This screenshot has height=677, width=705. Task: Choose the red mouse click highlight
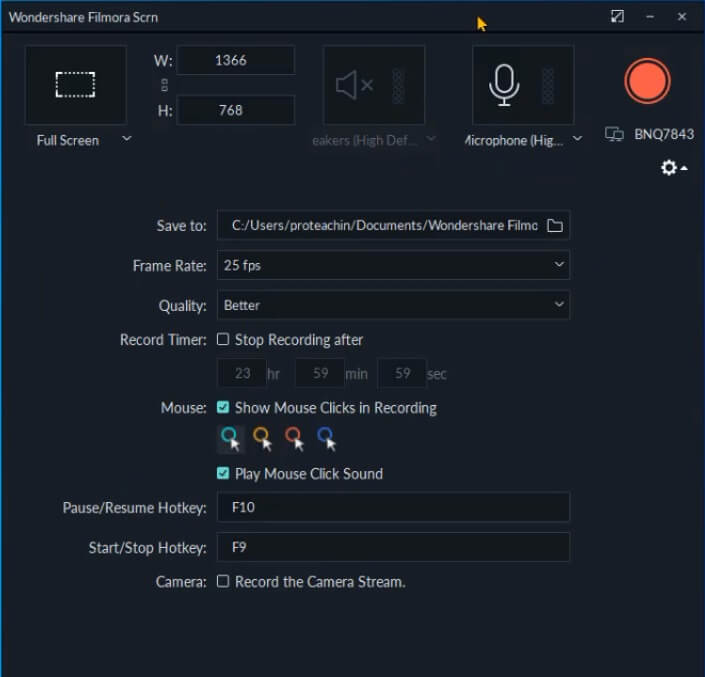coord(294,439)
